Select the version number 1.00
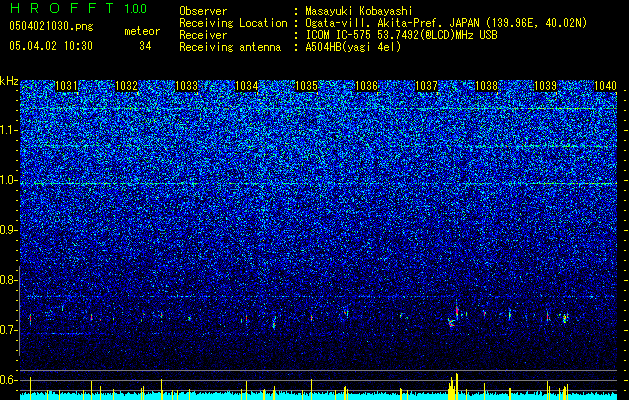 [135, 8]
